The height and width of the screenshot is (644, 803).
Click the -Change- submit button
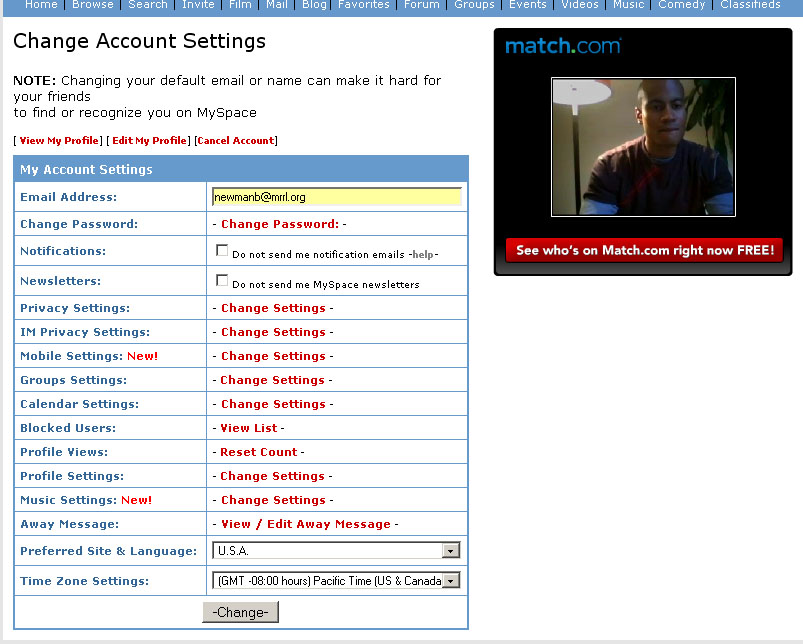[x=241, y=612]
